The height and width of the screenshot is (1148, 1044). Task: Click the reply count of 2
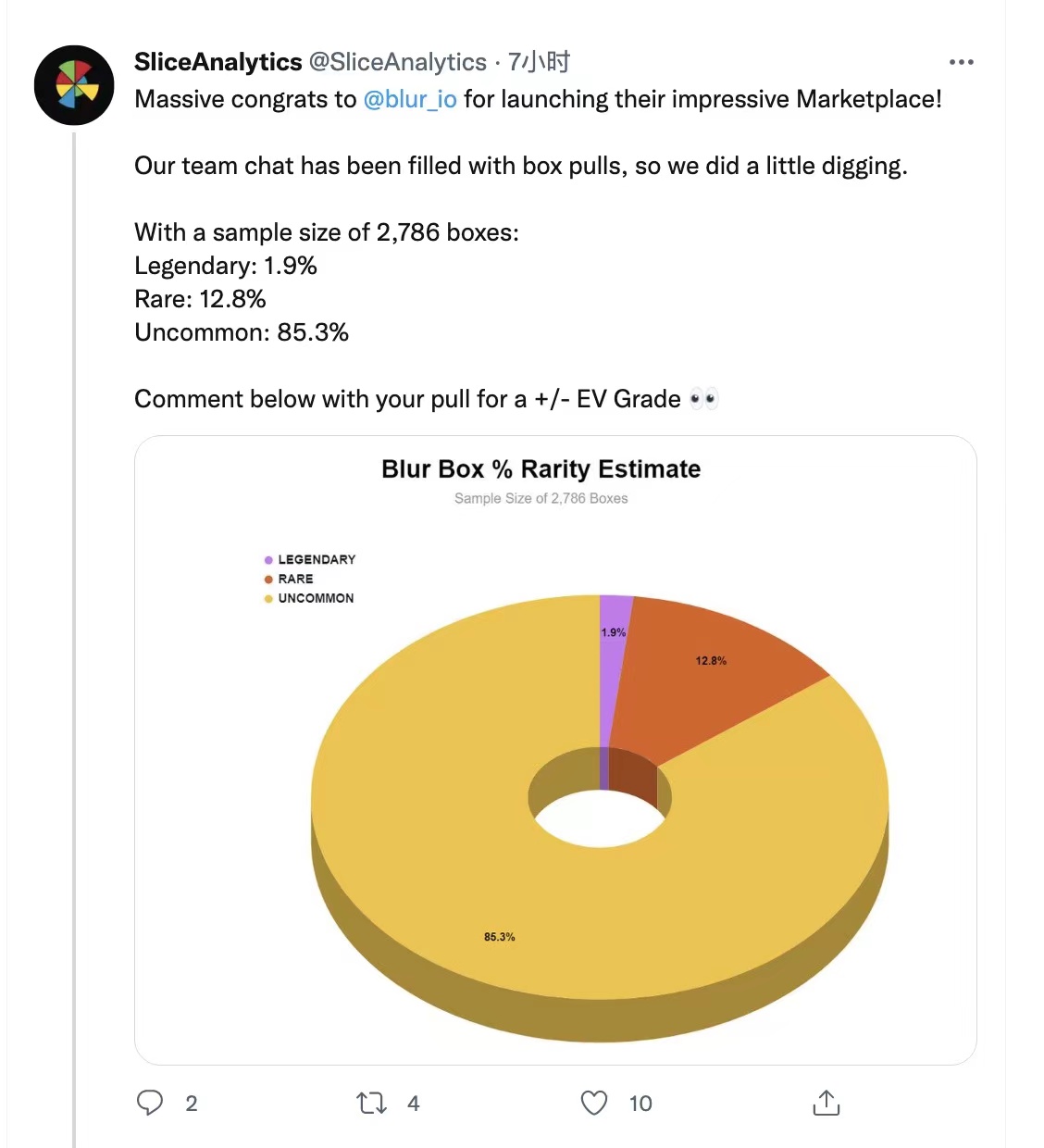(x=192, y=1104)
